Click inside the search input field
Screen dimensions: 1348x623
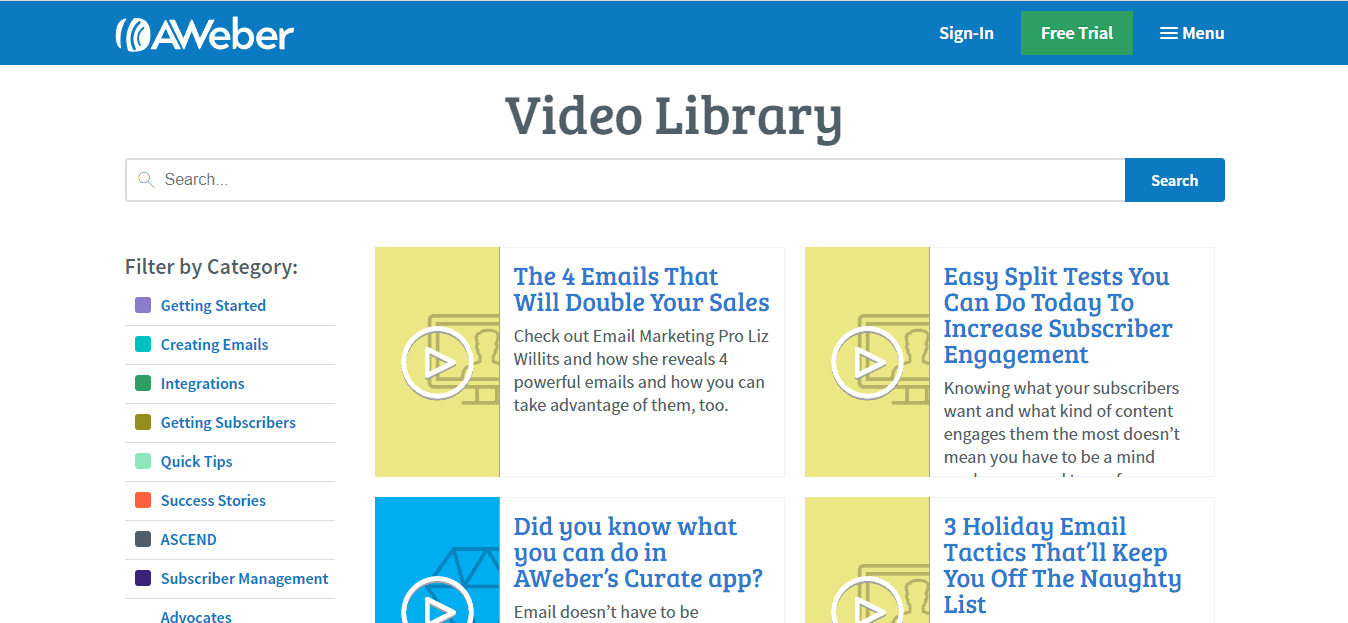(500, 179)
